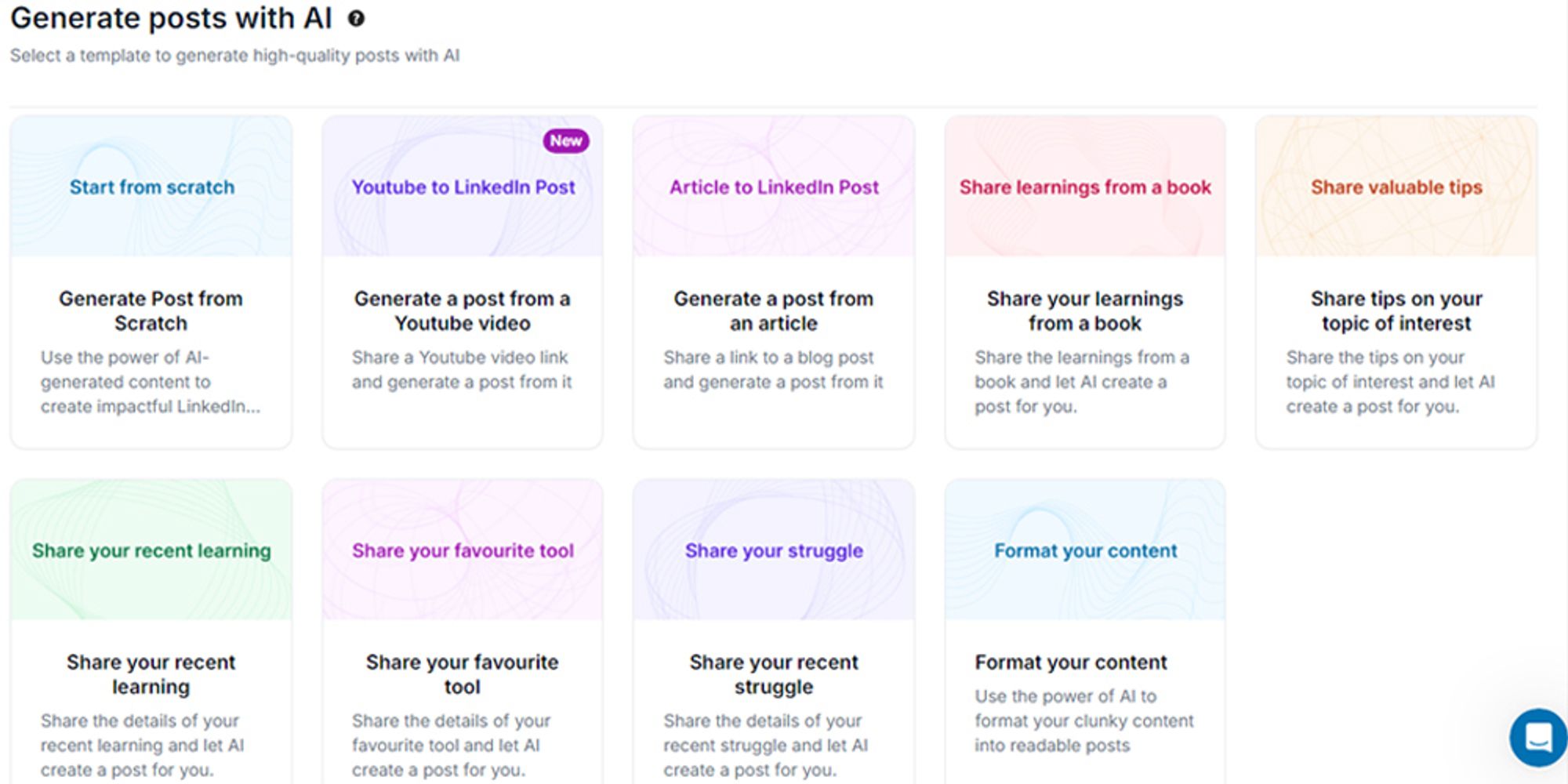Choose the Share your recent learning banner

(x=151, y=550)
